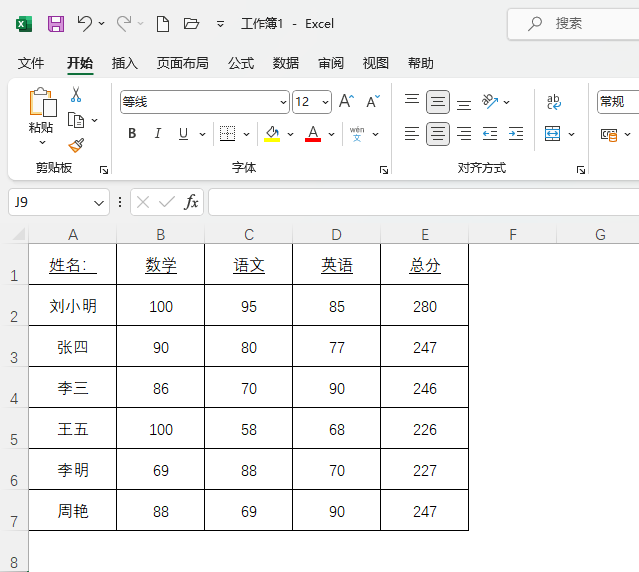Open the 文件 menu
The height and width of the screenshot is (572, 639).
(31, 63)
